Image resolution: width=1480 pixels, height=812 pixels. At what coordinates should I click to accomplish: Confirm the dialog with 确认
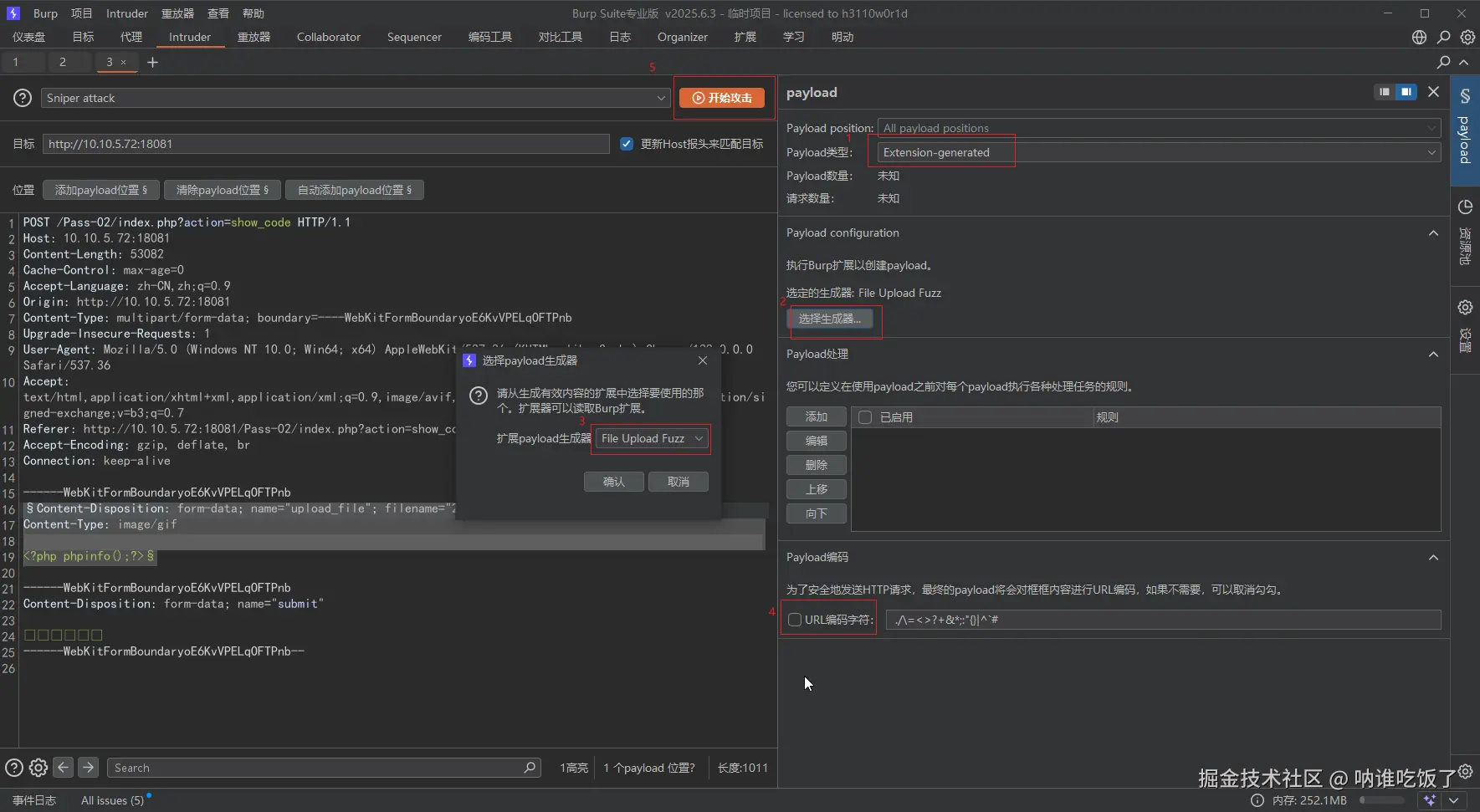614,482
